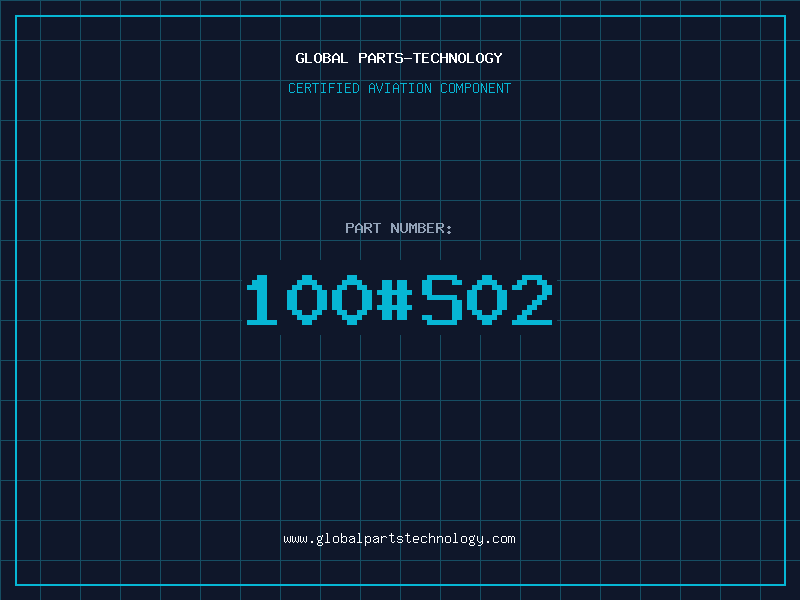Screen dimensions: 800x600
Task: Select the CERTIFIED AVIATION COMPONENT subtitle
Action: 399,88
